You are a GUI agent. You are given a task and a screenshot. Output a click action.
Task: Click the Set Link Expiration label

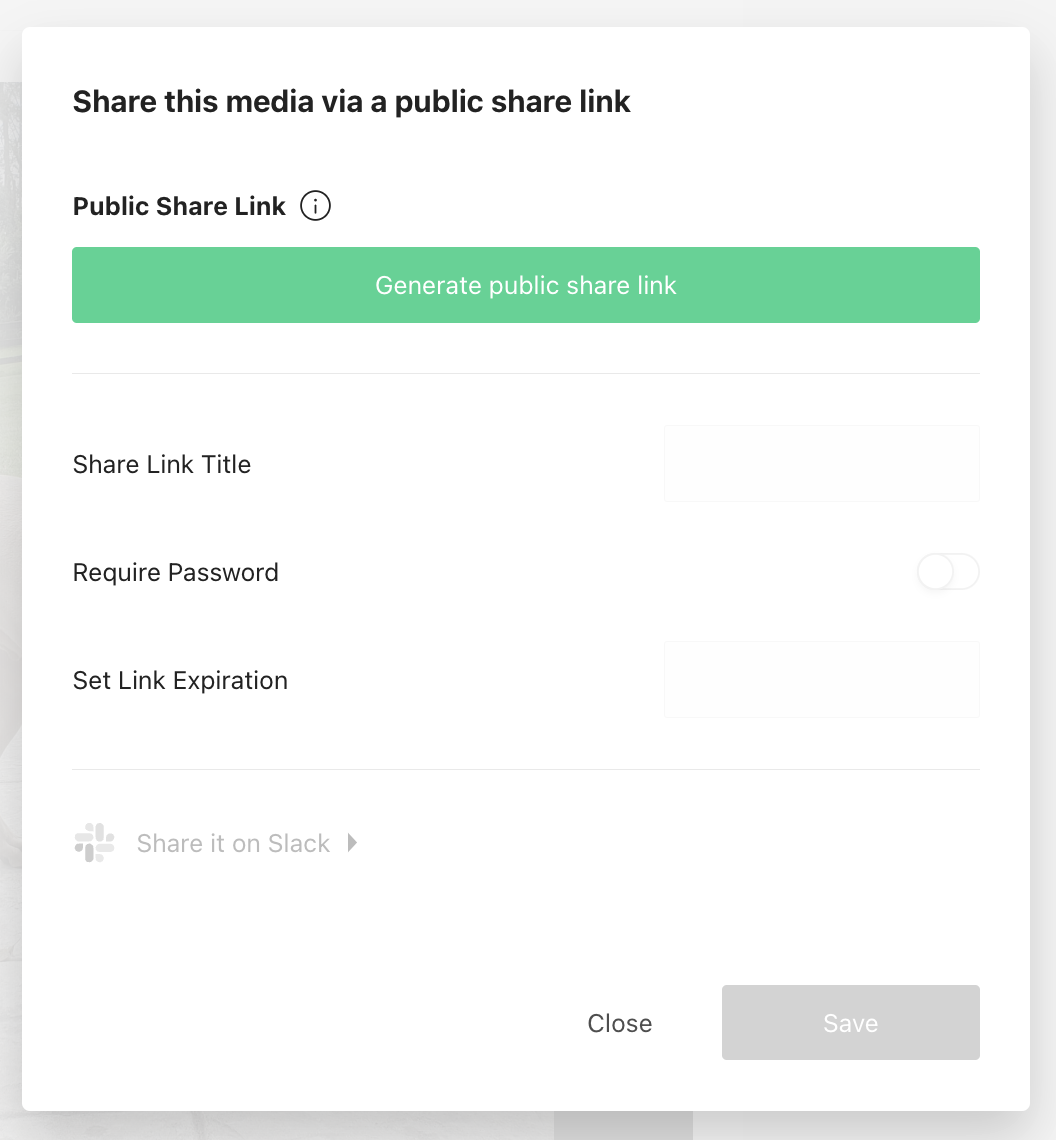(180, 681)
